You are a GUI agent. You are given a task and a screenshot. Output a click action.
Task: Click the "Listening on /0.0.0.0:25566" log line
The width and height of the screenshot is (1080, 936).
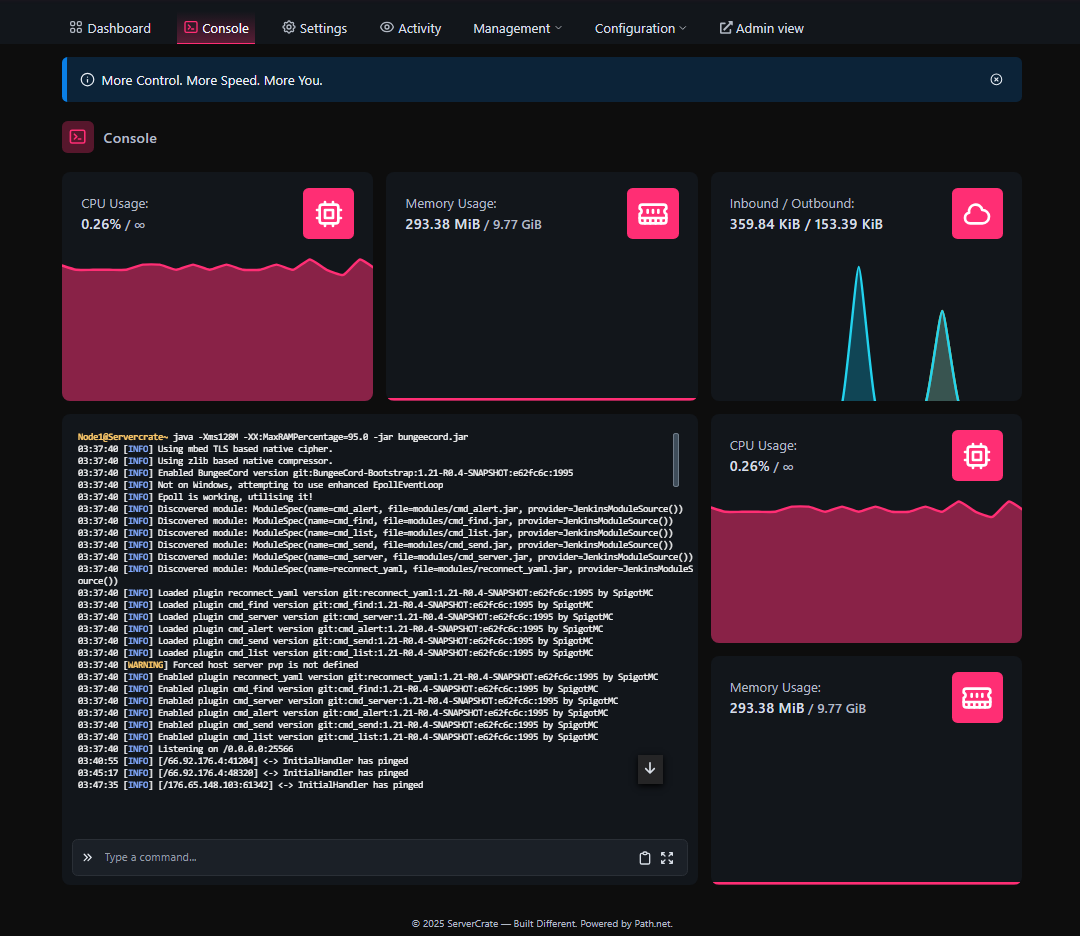click(185, 749)
